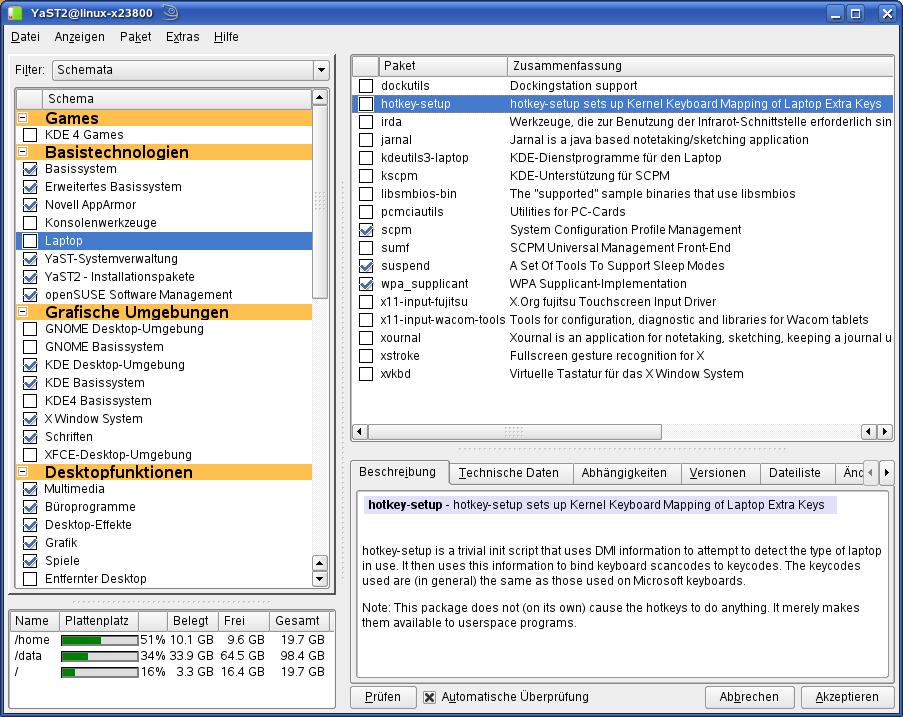Click the schema list scroll-up arrow at top

click(x=320, y=98)
